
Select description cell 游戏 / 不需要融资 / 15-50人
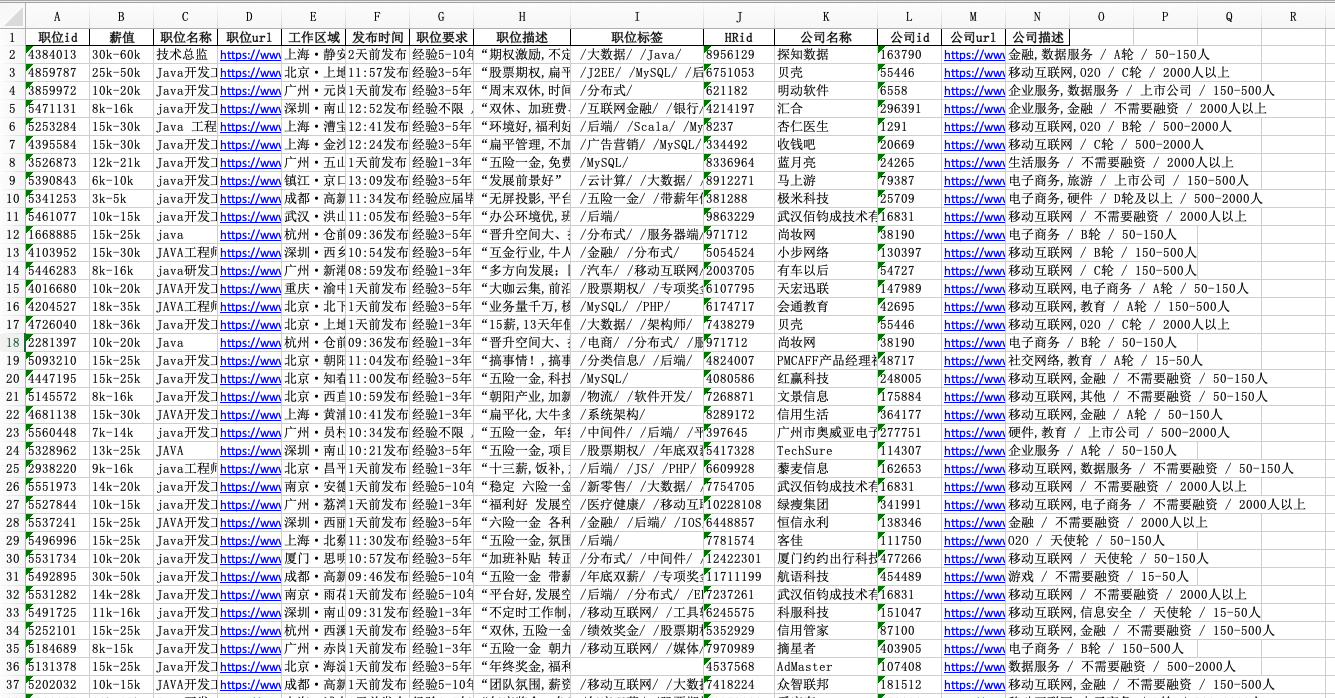tap(1101, 577)
